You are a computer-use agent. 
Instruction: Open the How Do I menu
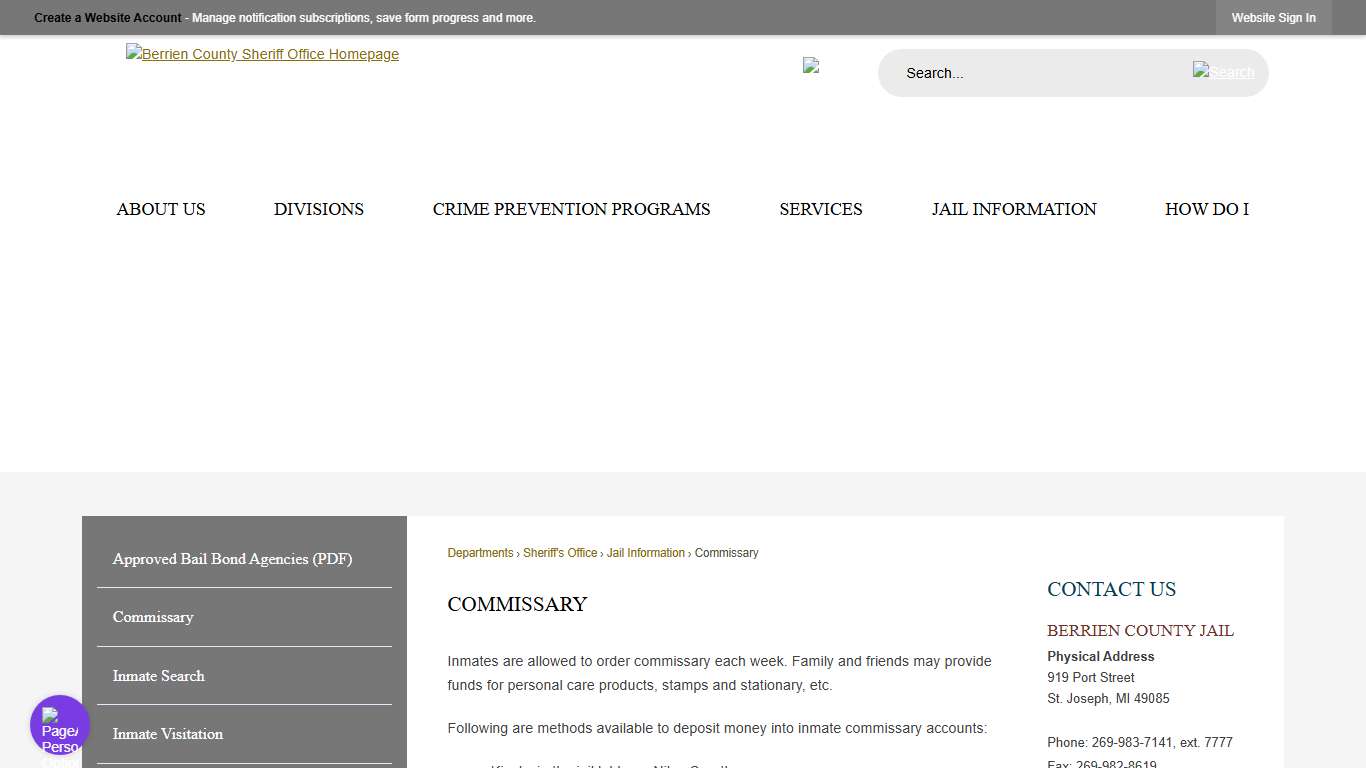pyautogui.click(x=1206, y=209)
